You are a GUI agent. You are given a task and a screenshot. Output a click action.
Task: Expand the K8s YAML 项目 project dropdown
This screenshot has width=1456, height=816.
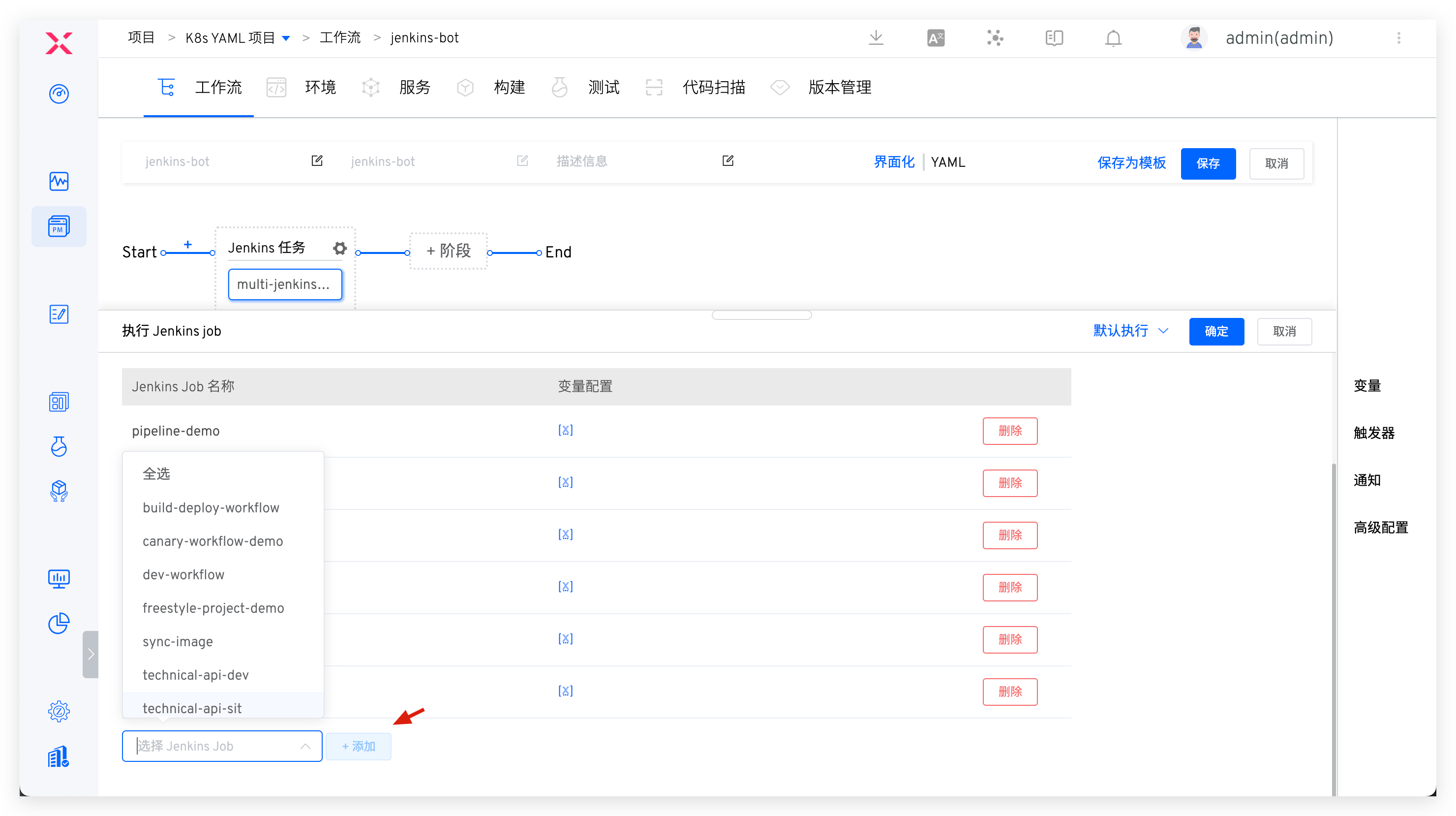286,38
